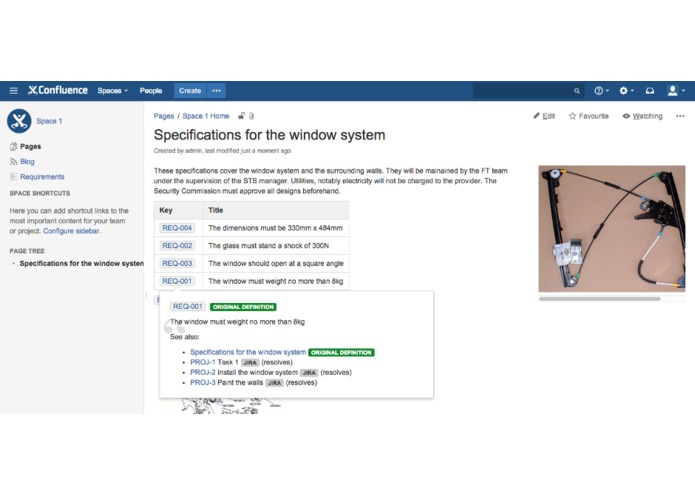Image resolution: width=695 pixels, height=494 pixels.
Task: Open the PROJ-1 JIRA issue link
Action: pos(203,362)
